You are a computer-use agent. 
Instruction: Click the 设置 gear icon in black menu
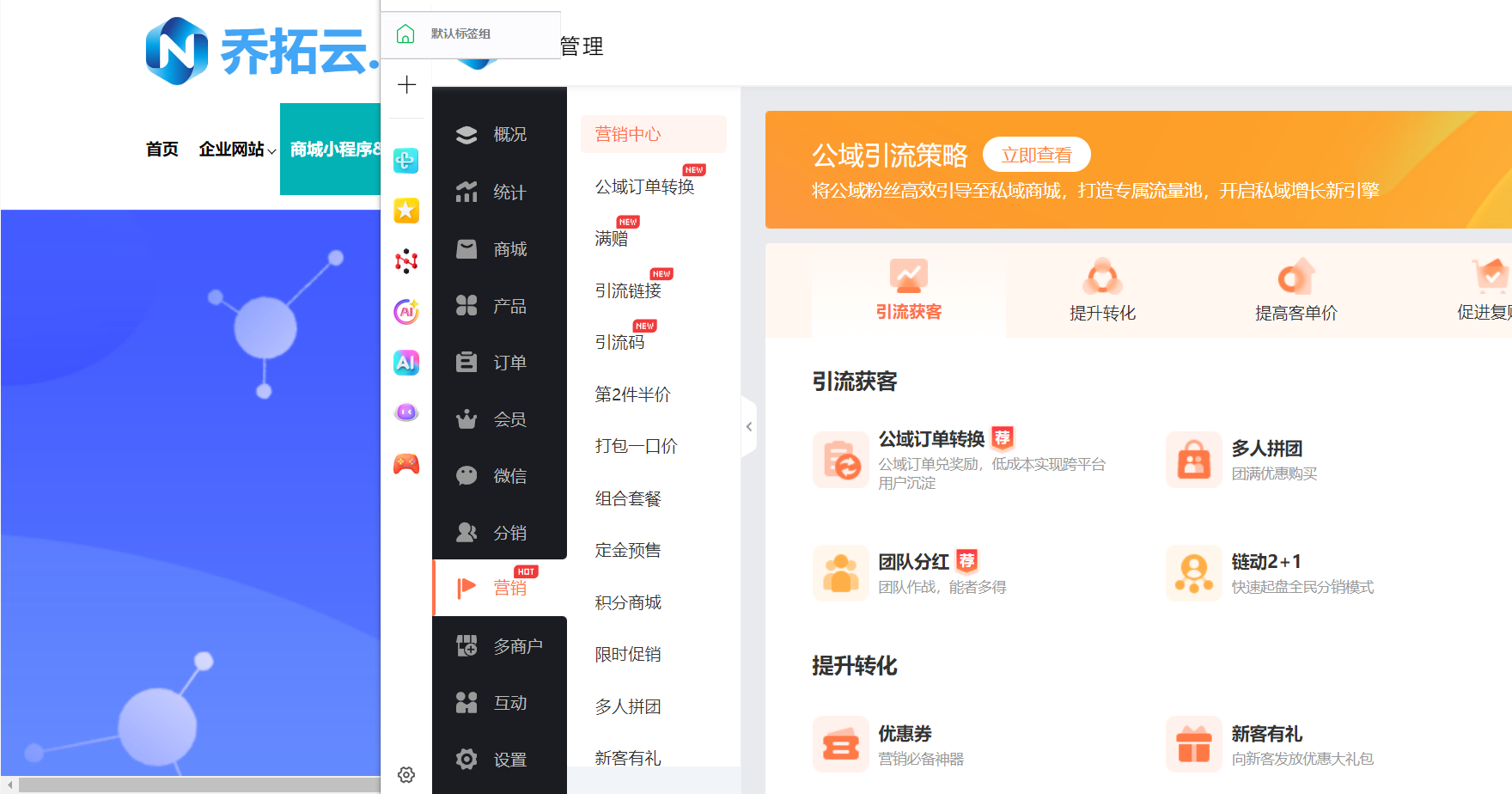[466, 760]
